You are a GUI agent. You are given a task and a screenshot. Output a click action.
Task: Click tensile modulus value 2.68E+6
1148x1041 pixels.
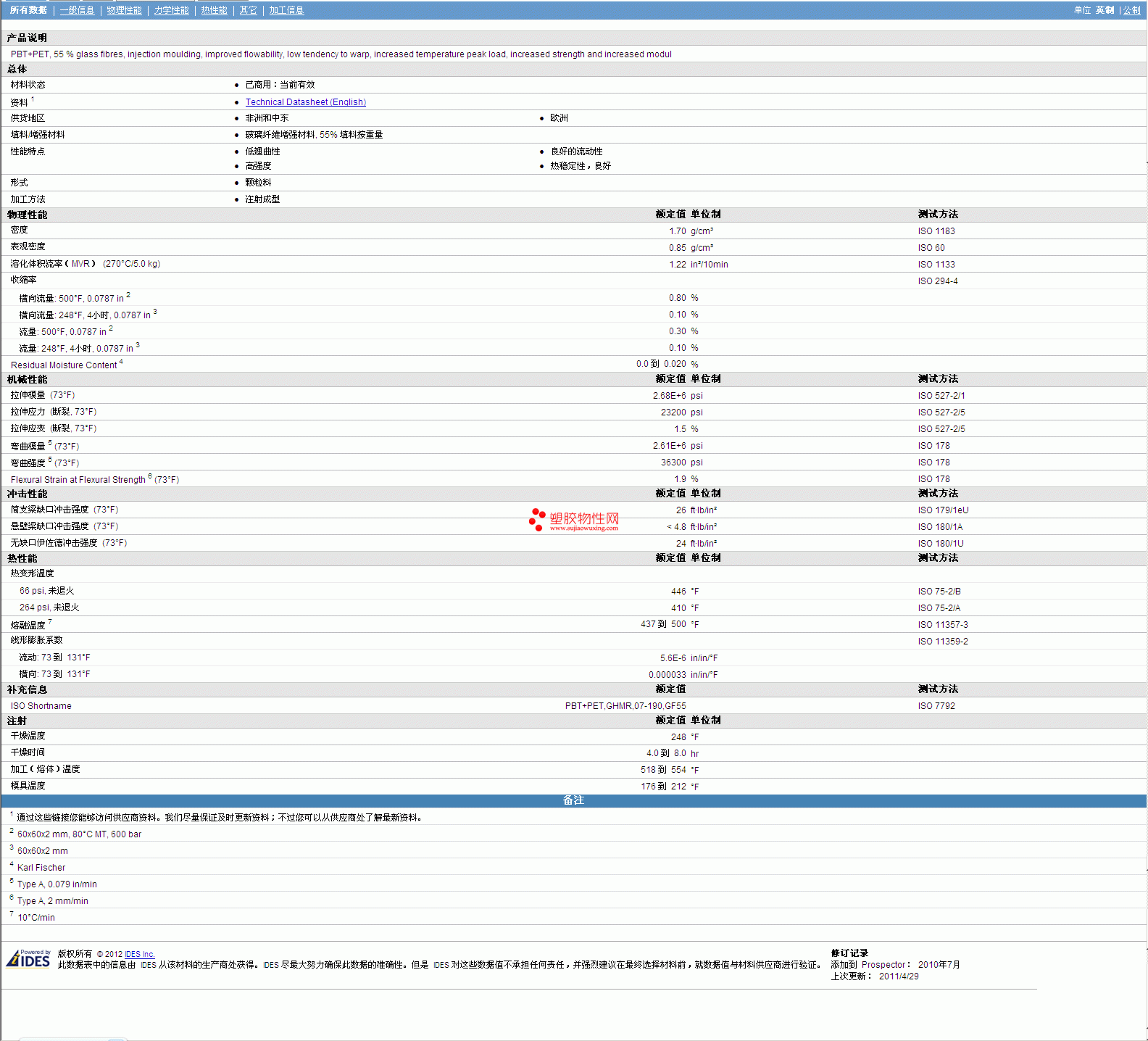click(669, 396)
